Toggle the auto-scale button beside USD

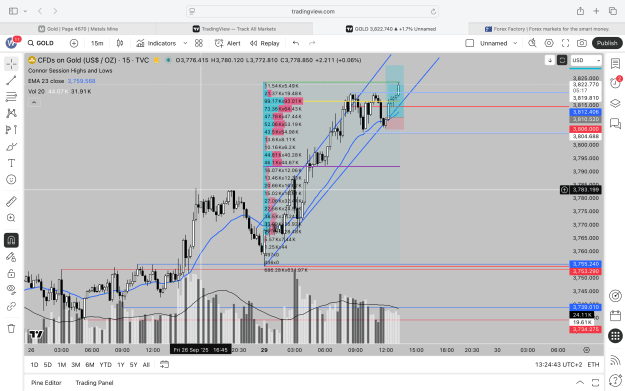coord(562,60)
